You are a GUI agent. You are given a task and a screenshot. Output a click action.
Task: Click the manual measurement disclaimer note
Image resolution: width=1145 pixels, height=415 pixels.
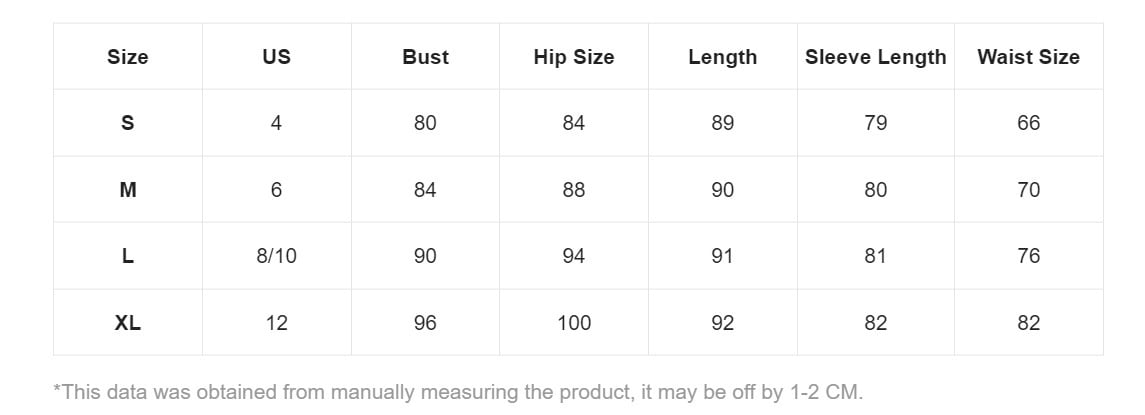pos(458,392)
